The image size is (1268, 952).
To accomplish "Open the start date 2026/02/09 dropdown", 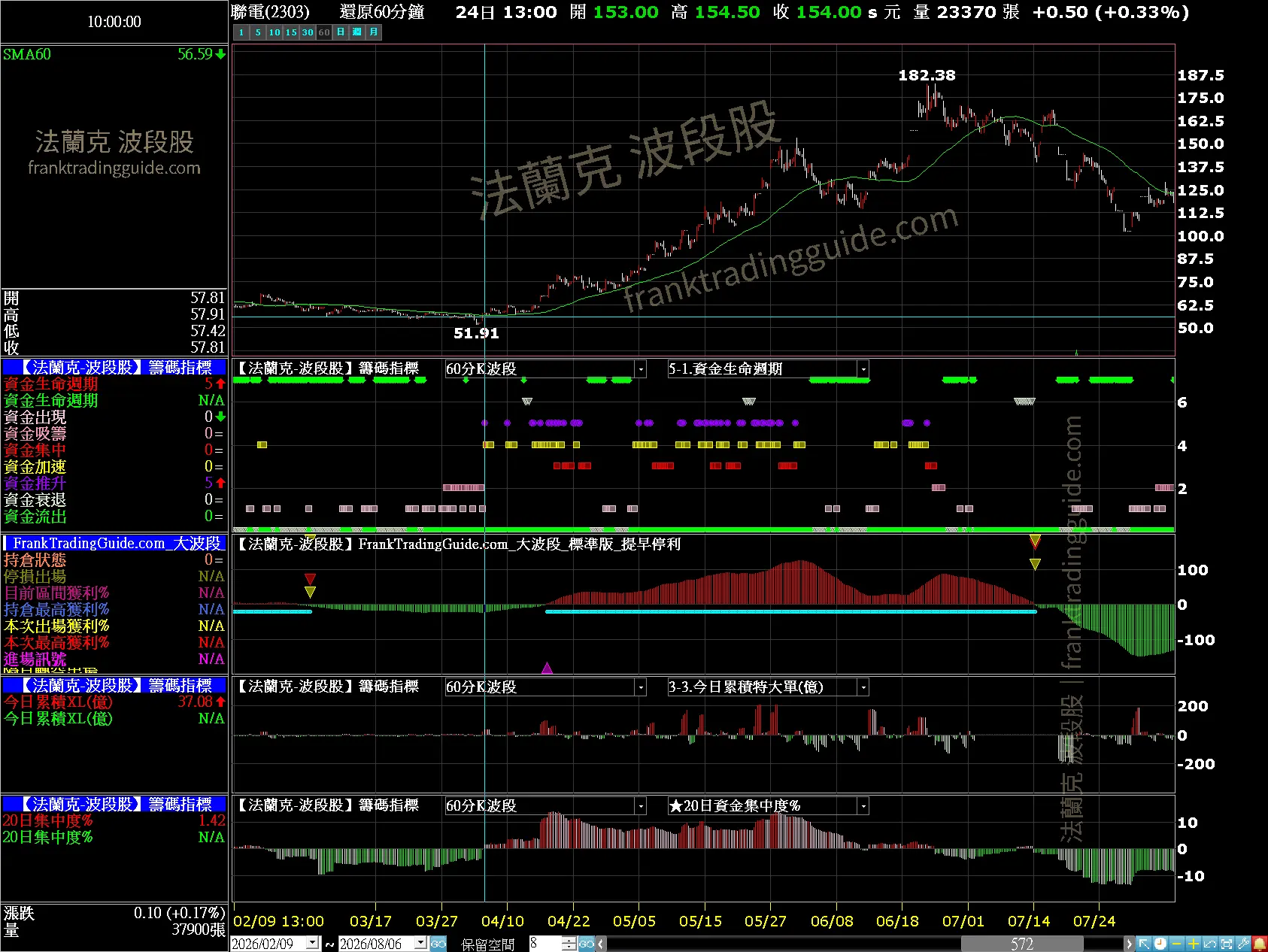I will [313, 943].
